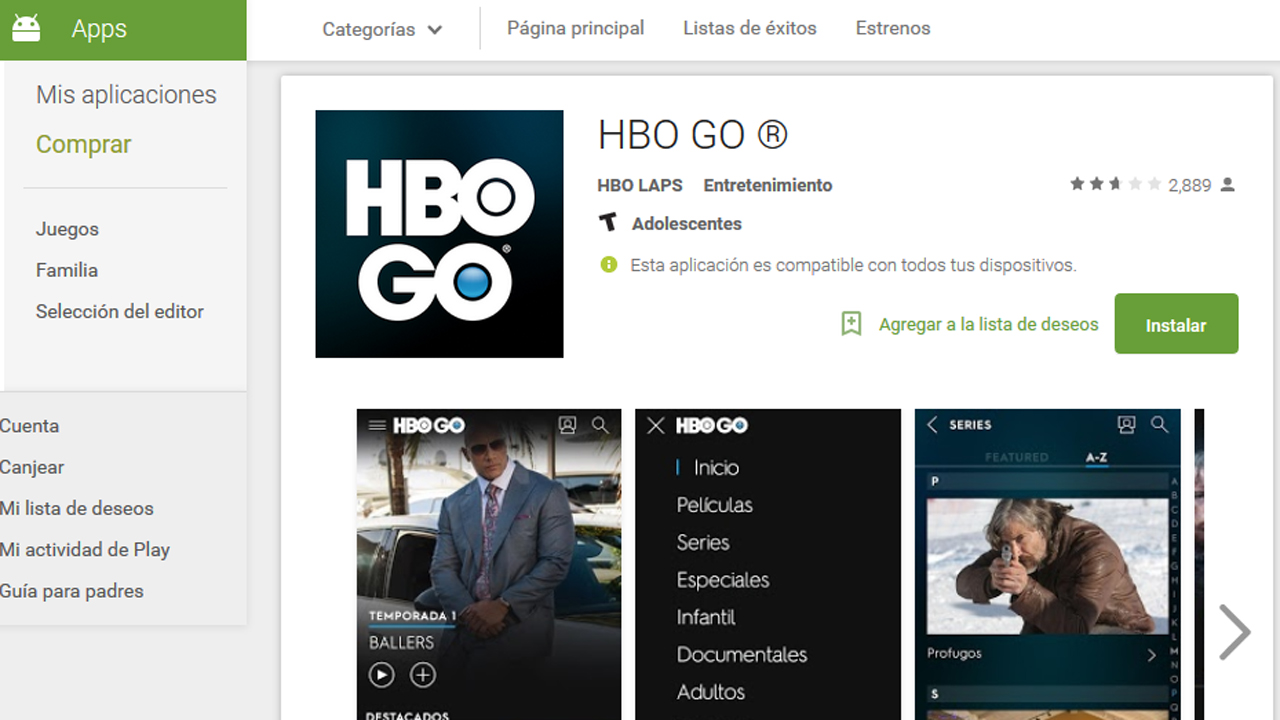Open the navigation menu screenshot thumbnail
This screenshot has width=1280, height=720.
pos(768,564)
